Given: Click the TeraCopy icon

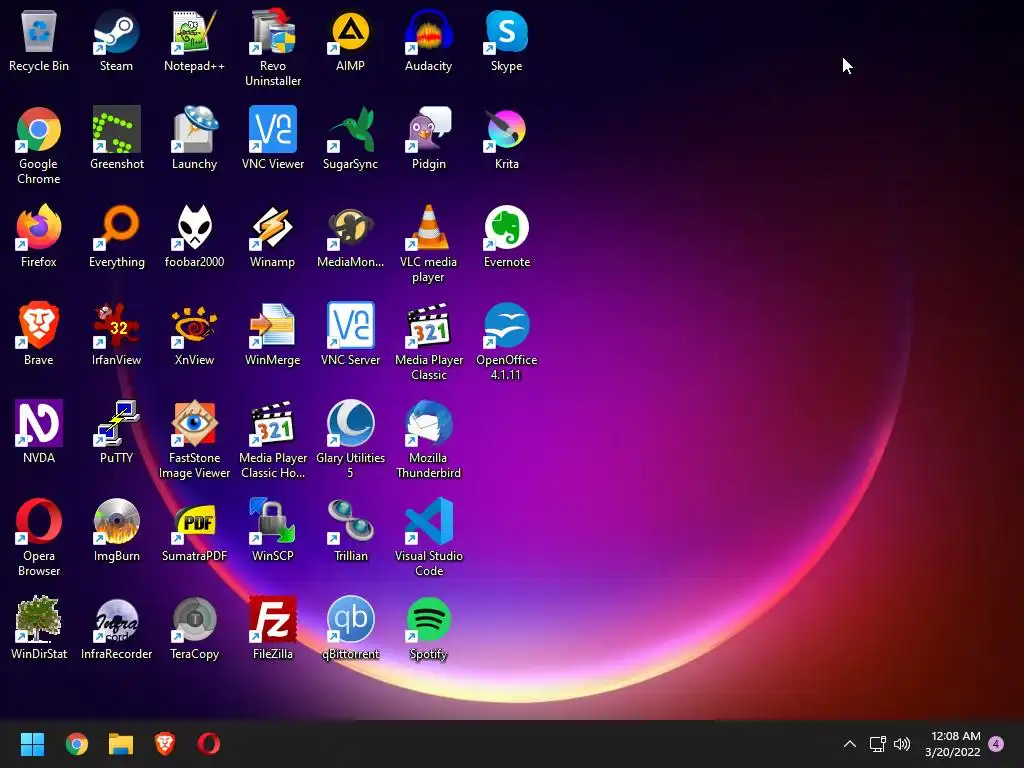Looking at the screenshot, I should pyautogui.click(x=194, y=620).
